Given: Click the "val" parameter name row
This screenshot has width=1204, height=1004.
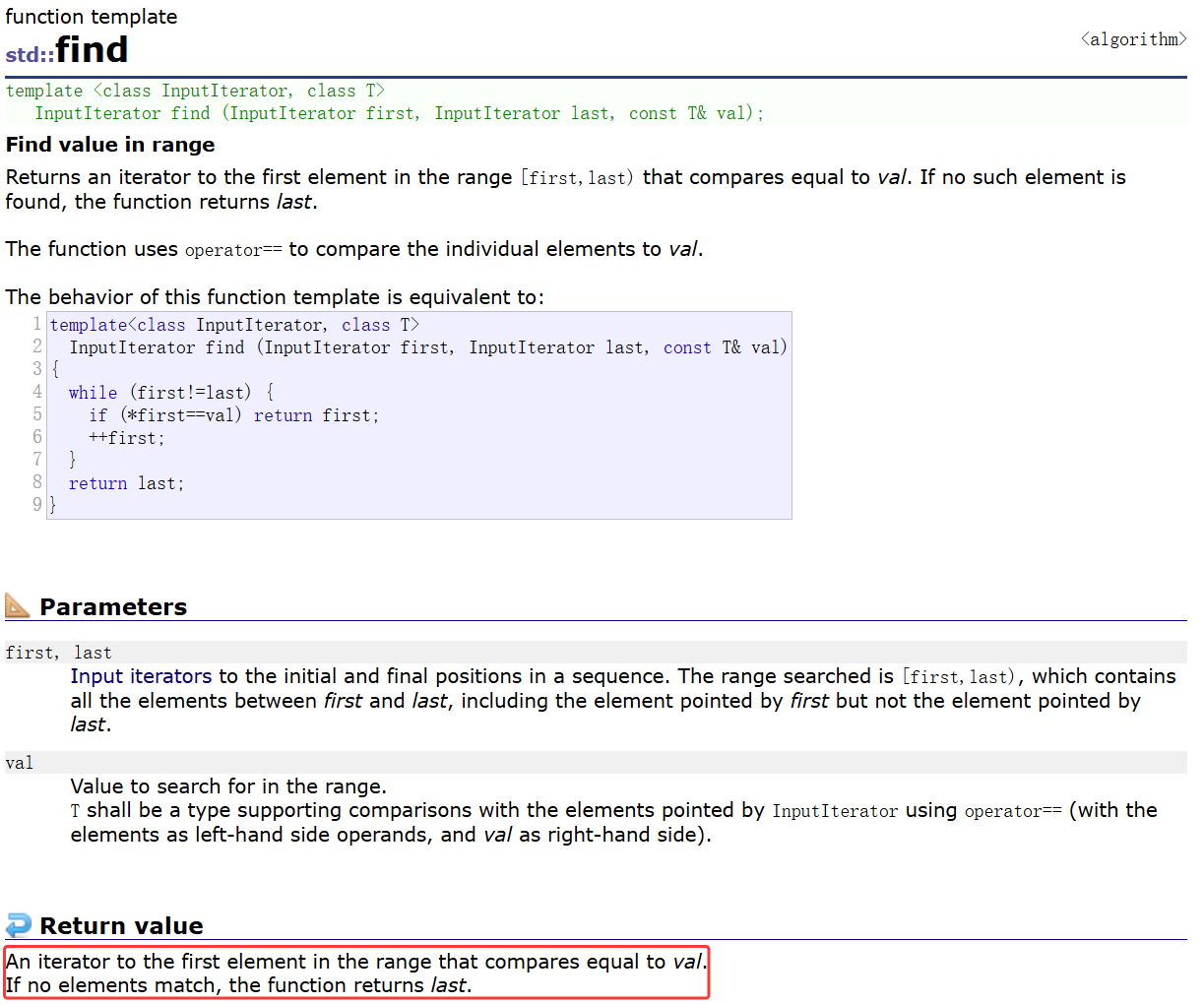Looking at the screenshot, I should (596, 763).
